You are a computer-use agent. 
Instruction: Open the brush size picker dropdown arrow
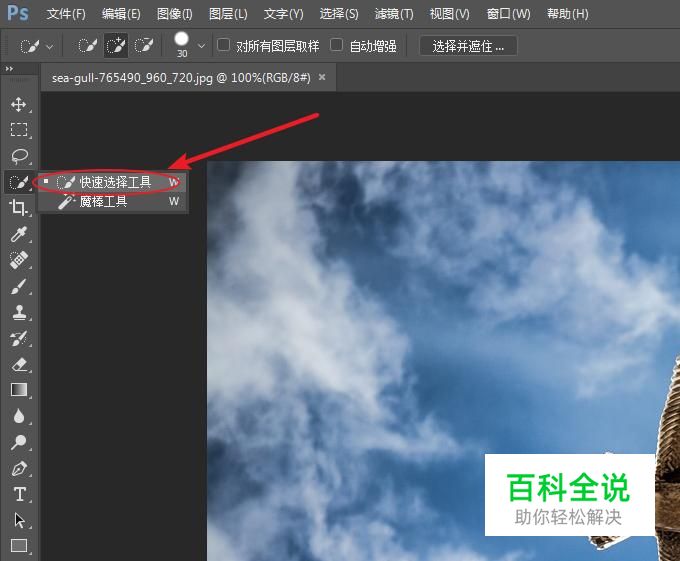tap(201, 46)
